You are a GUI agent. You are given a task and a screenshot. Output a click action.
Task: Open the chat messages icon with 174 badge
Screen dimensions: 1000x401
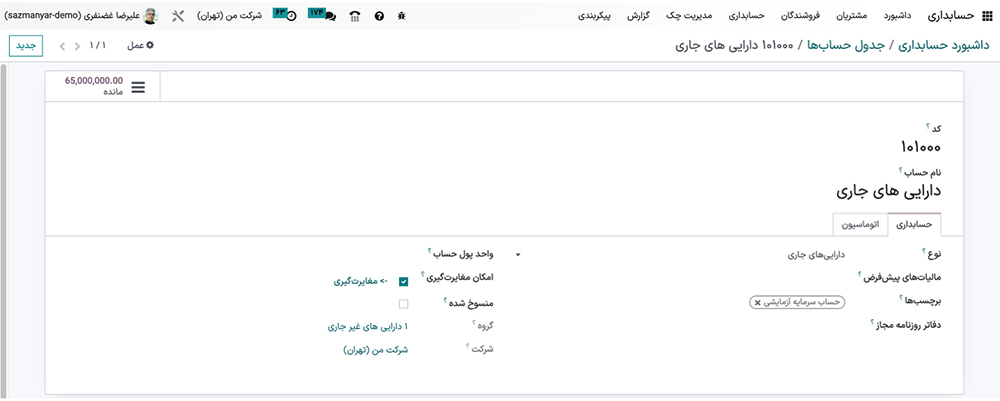(x=325, y=16)
